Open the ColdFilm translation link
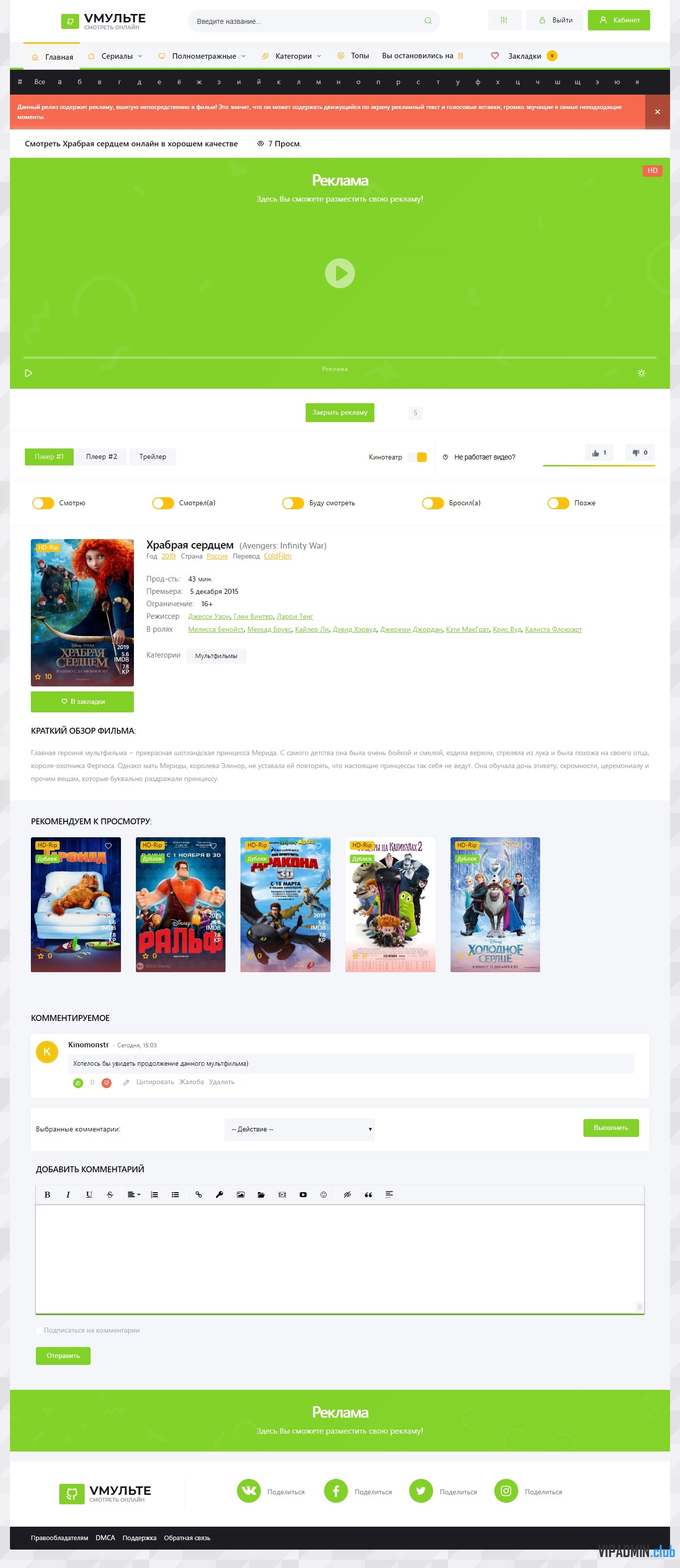680x1568 pixels. [x=278, y=556]
